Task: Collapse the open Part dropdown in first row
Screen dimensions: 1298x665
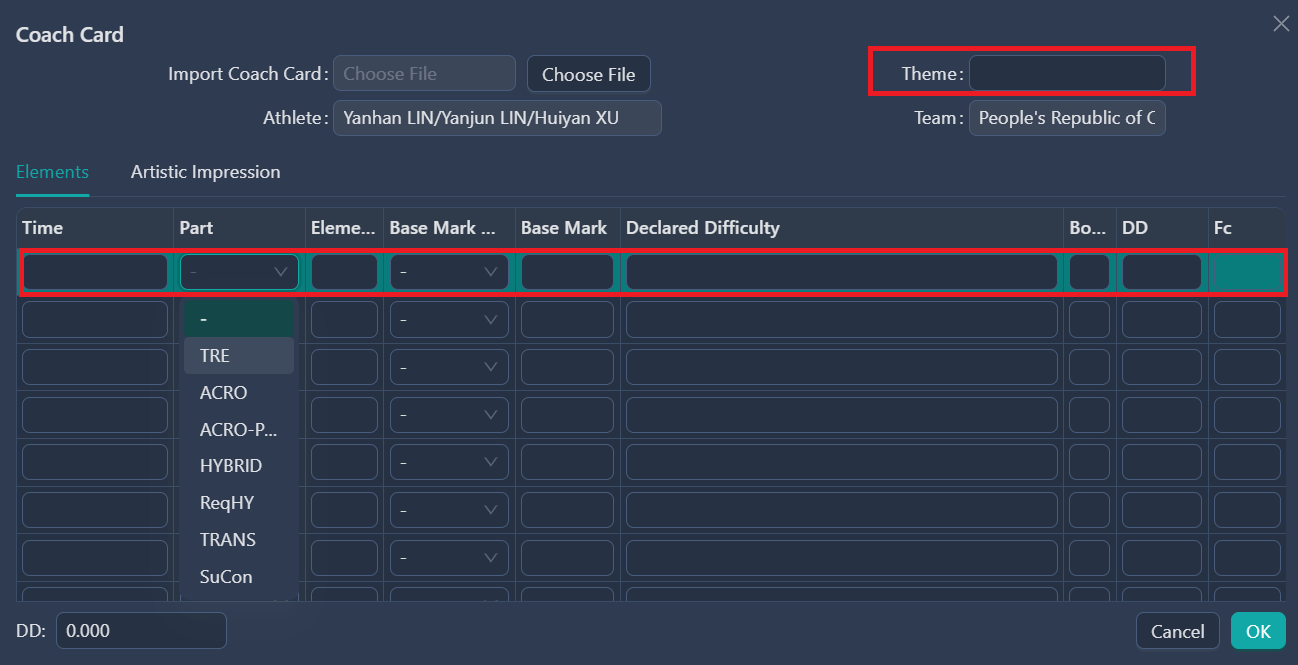Action: [x=239, y=272]
